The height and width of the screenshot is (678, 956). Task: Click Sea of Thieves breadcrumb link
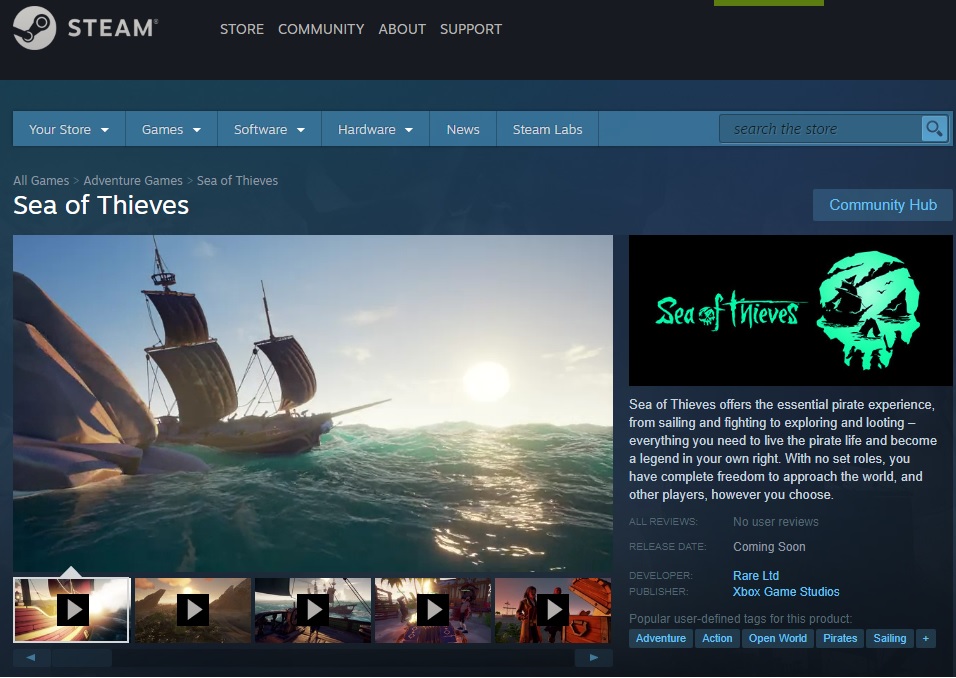tap(237, 180)
